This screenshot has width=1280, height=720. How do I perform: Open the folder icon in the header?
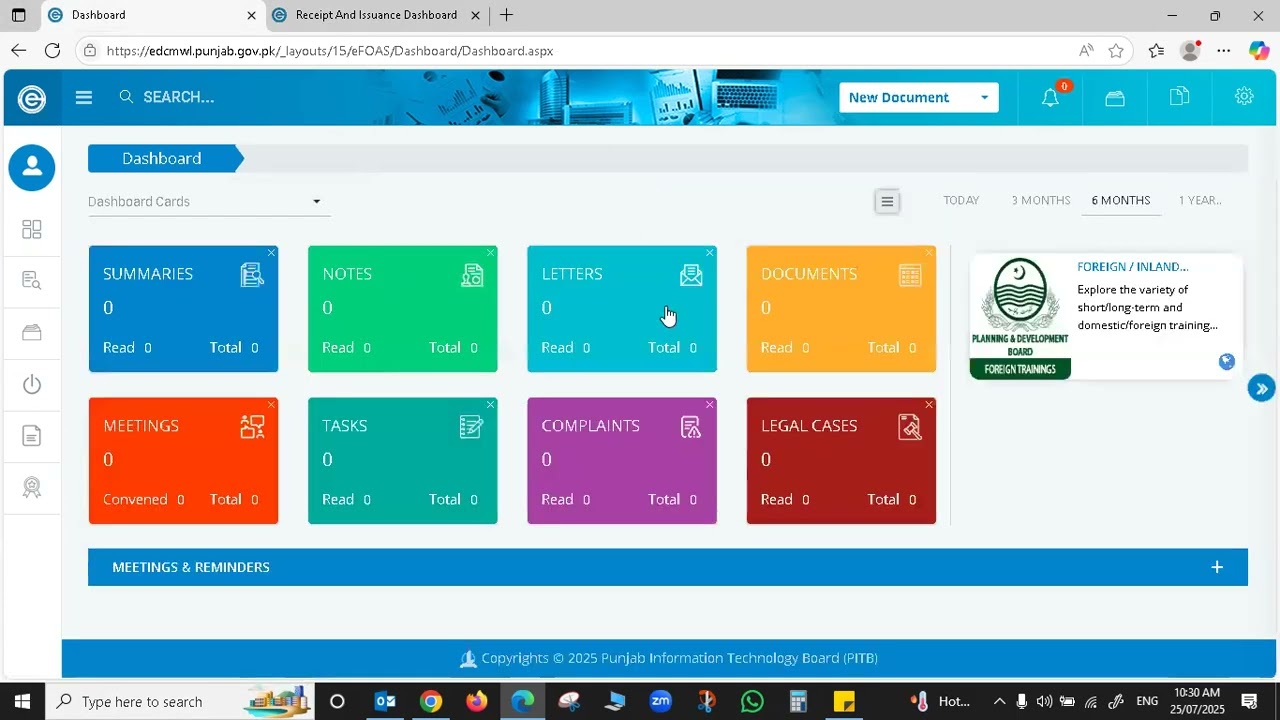click(x=1115, y=97)
